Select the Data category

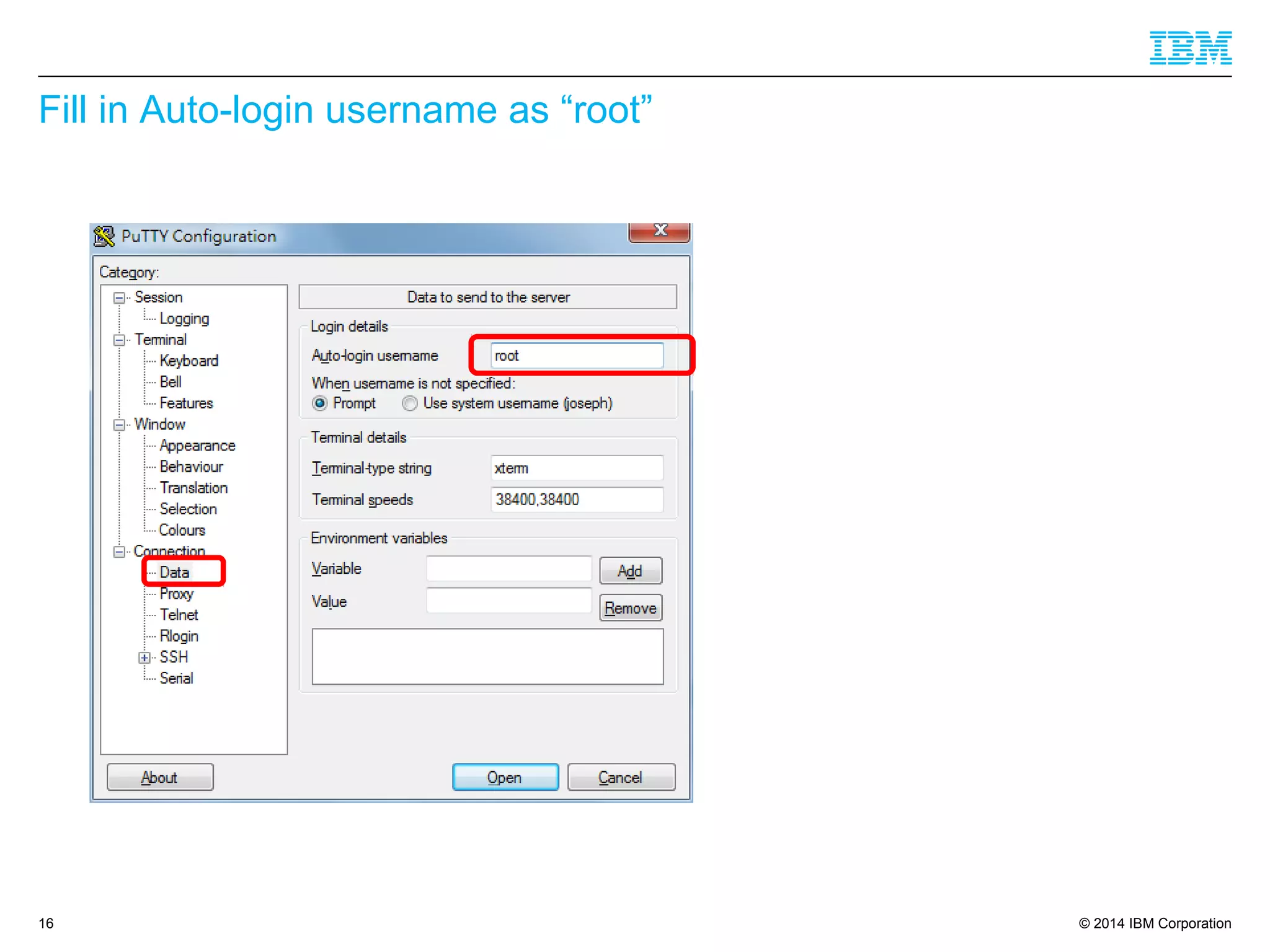(x=174, y=572)
